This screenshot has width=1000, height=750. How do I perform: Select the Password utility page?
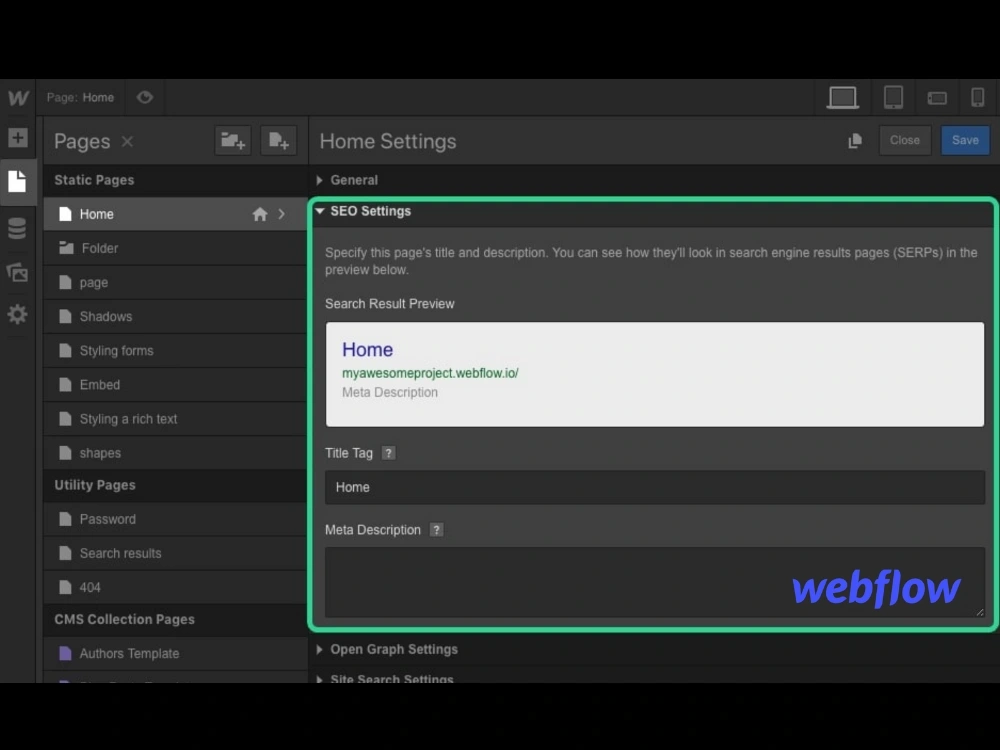click(175, 519)
